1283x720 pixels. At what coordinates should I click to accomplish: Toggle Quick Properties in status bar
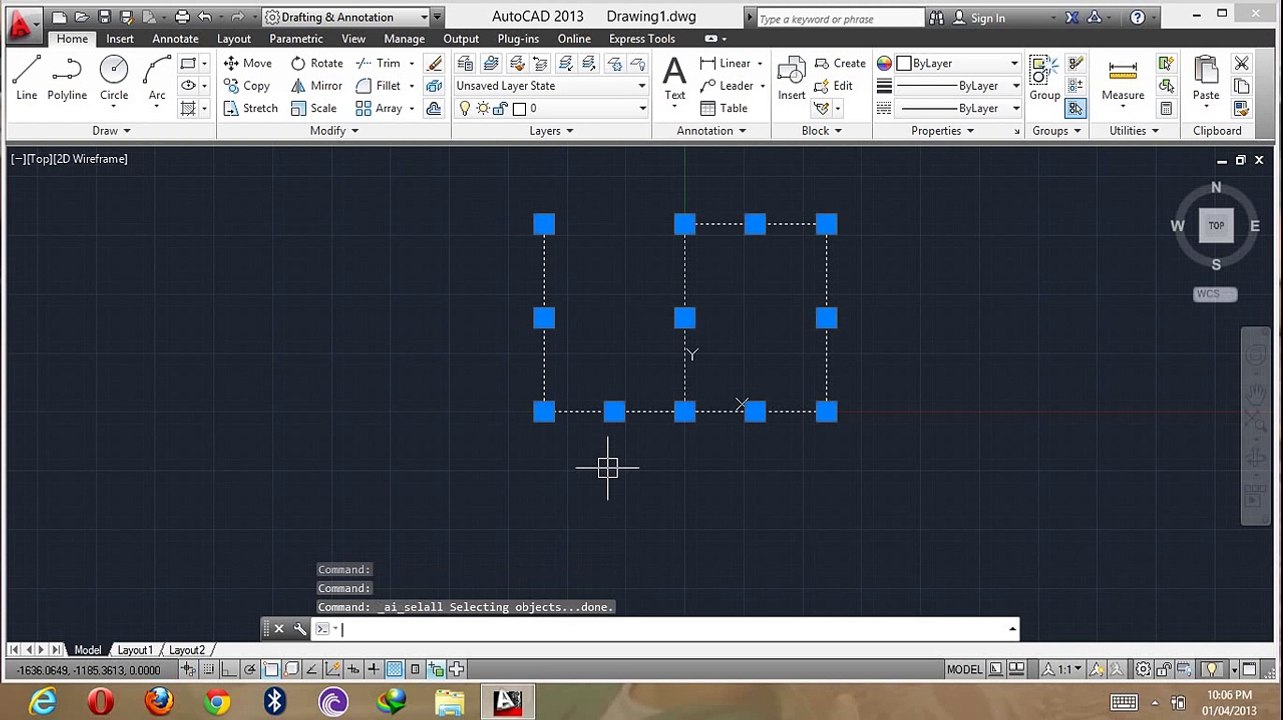[x=415, y=669]
